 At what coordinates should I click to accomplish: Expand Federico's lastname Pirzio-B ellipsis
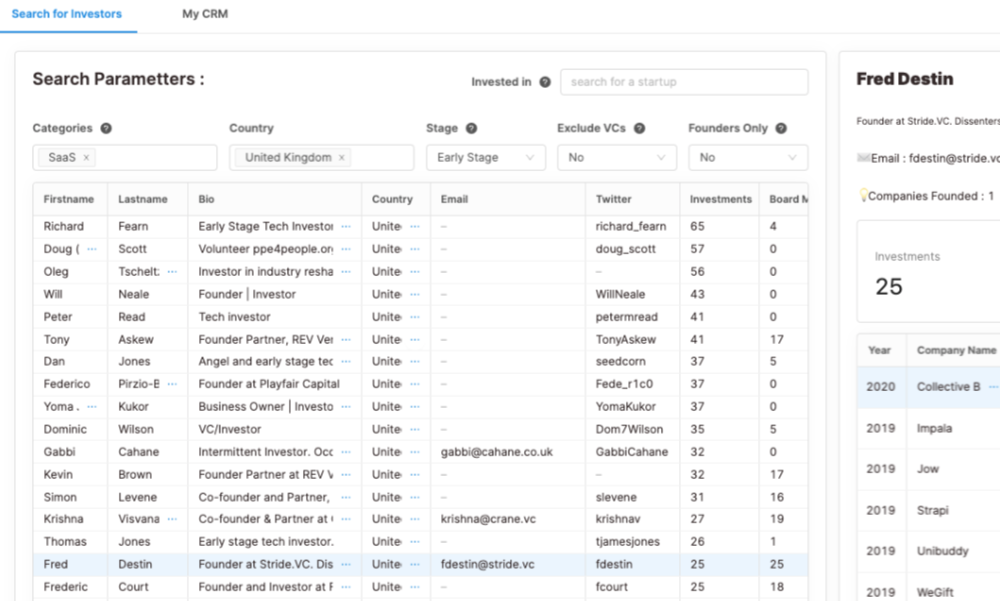click(172, 384)
